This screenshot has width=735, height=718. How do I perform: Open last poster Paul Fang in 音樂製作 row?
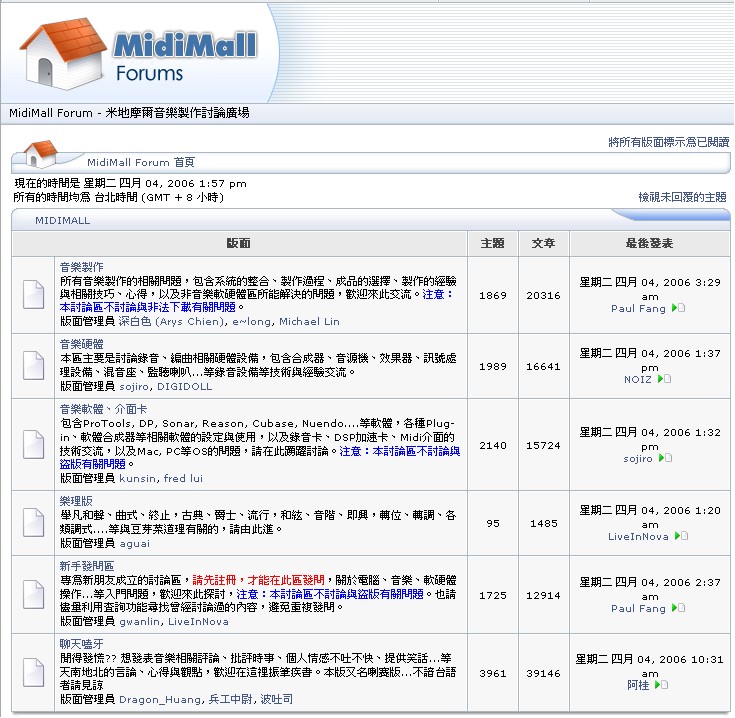638,308
